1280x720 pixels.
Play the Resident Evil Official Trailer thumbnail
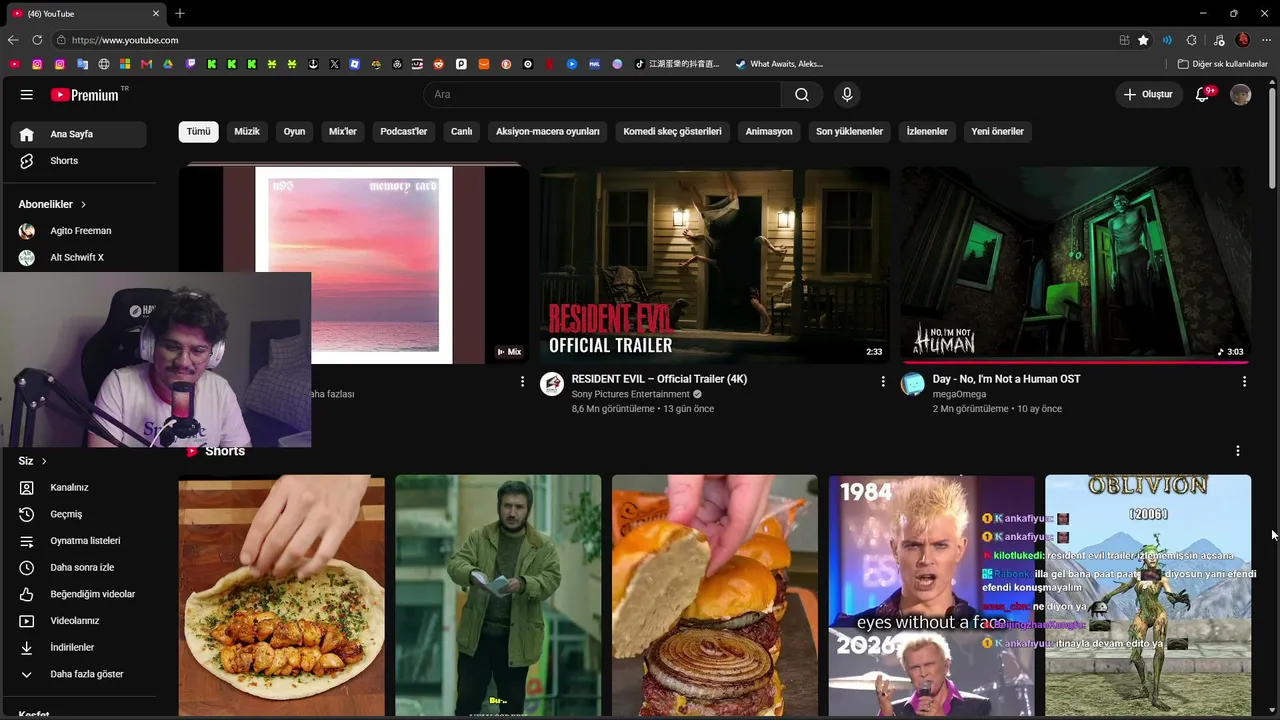tap(715, 265)
